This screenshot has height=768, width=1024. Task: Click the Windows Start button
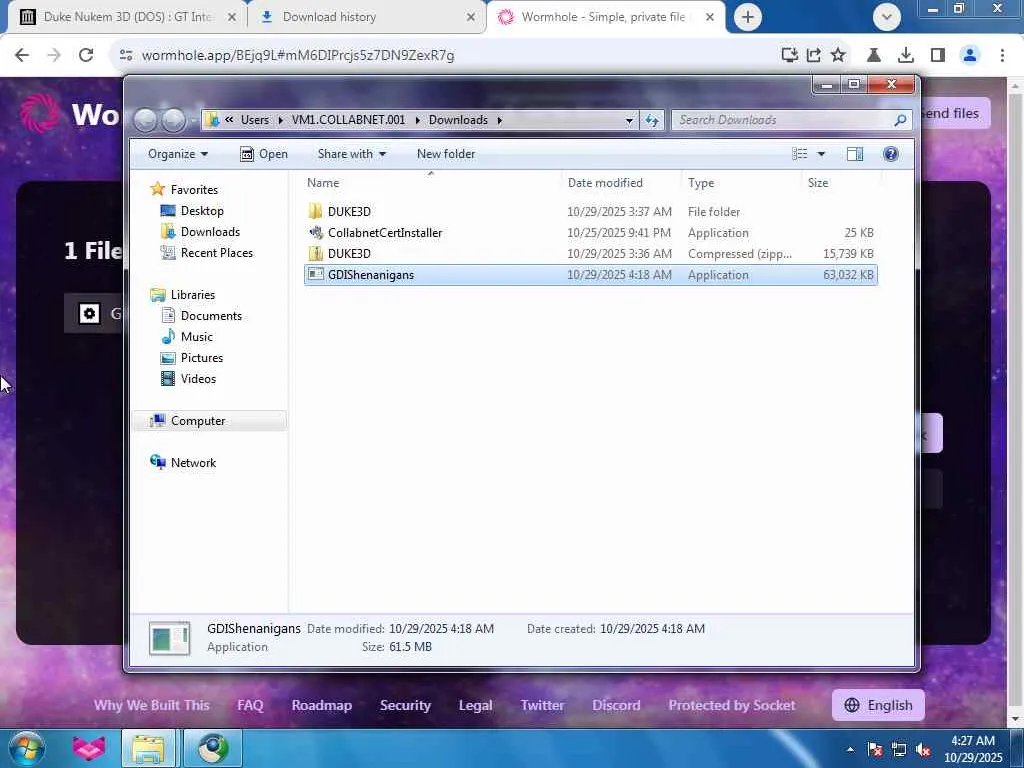click(26, 748)
